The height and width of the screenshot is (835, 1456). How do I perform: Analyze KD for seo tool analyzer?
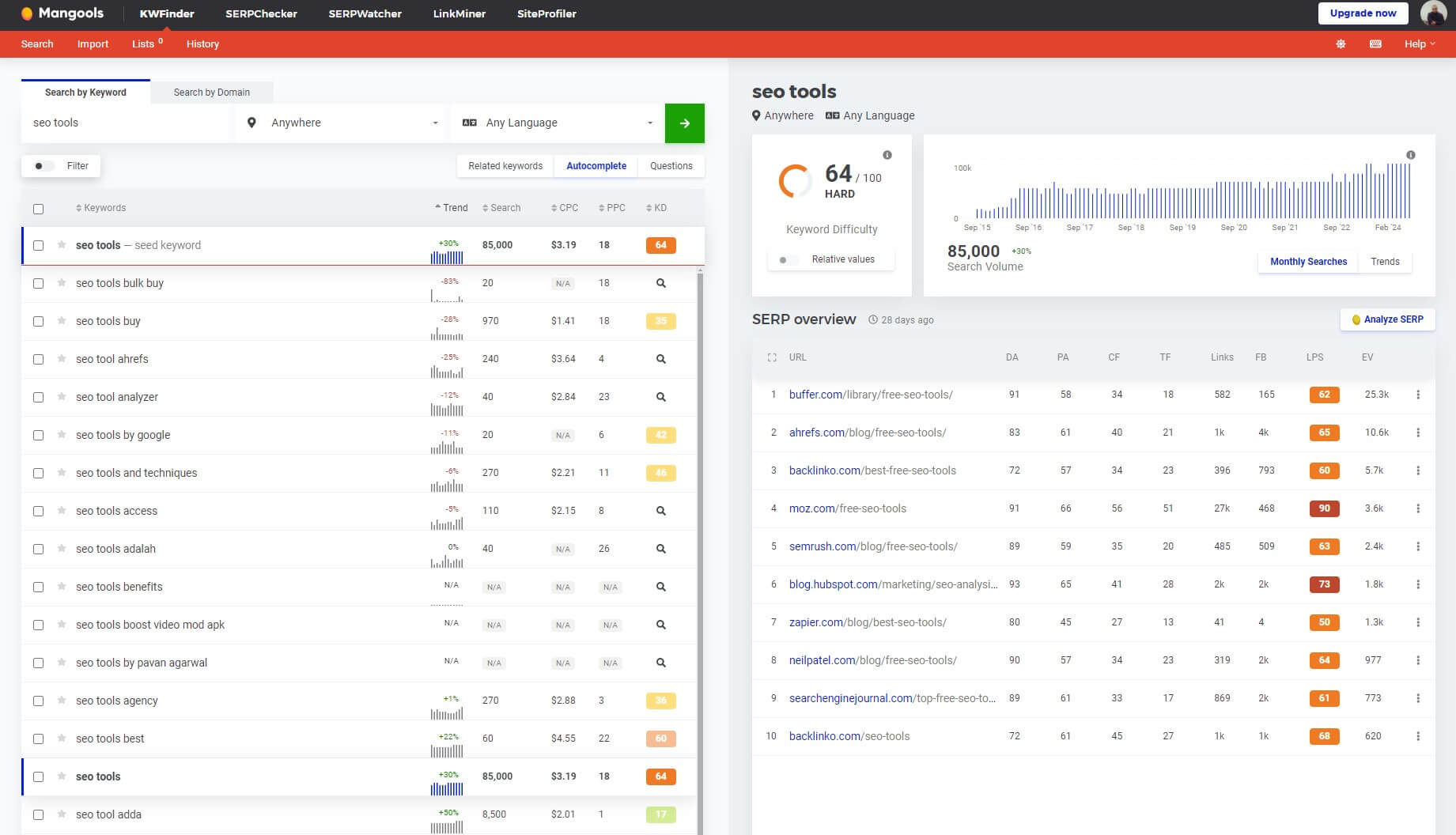click(x=661, y=397)
